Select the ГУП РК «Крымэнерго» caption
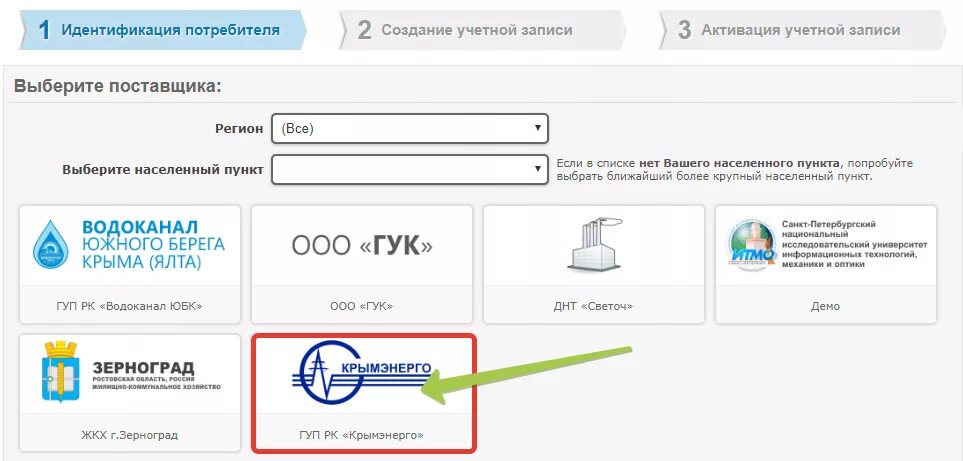963x461 pixels. pyautogui.click(x=362, y=435)
